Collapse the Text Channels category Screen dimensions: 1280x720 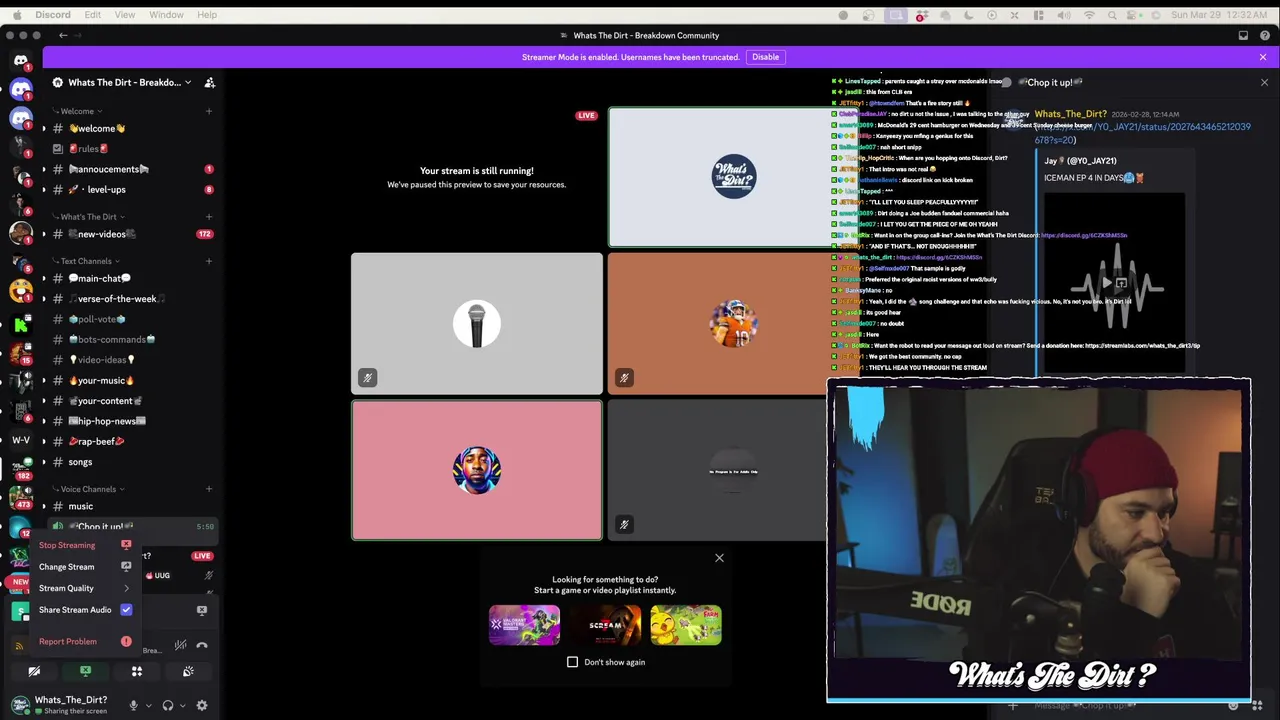pyautogui.click(x=86, y=261)
